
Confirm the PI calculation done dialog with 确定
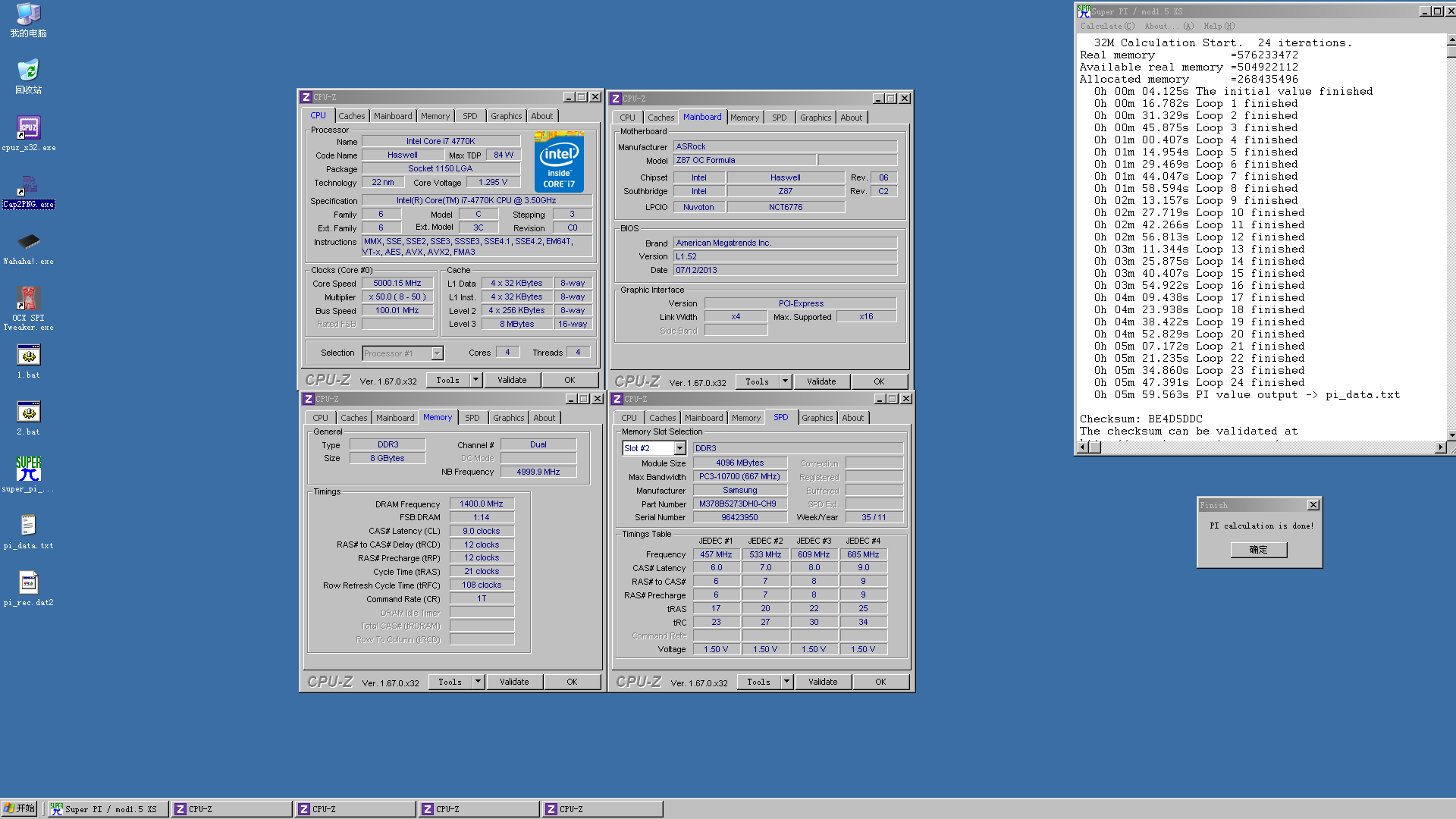tap(1258, 550)
